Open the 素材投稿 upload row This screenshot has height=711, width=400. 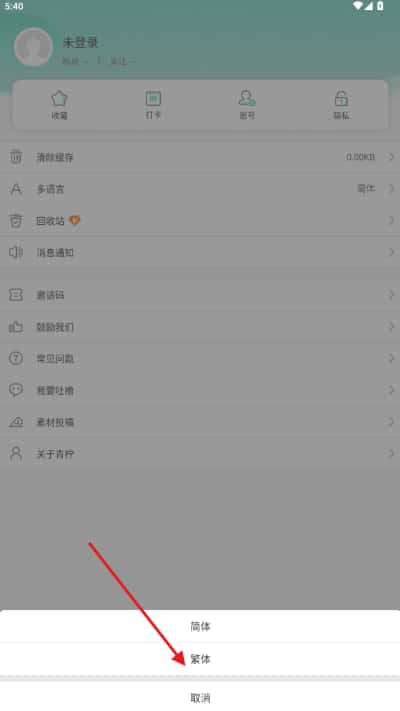coord(200,422)
